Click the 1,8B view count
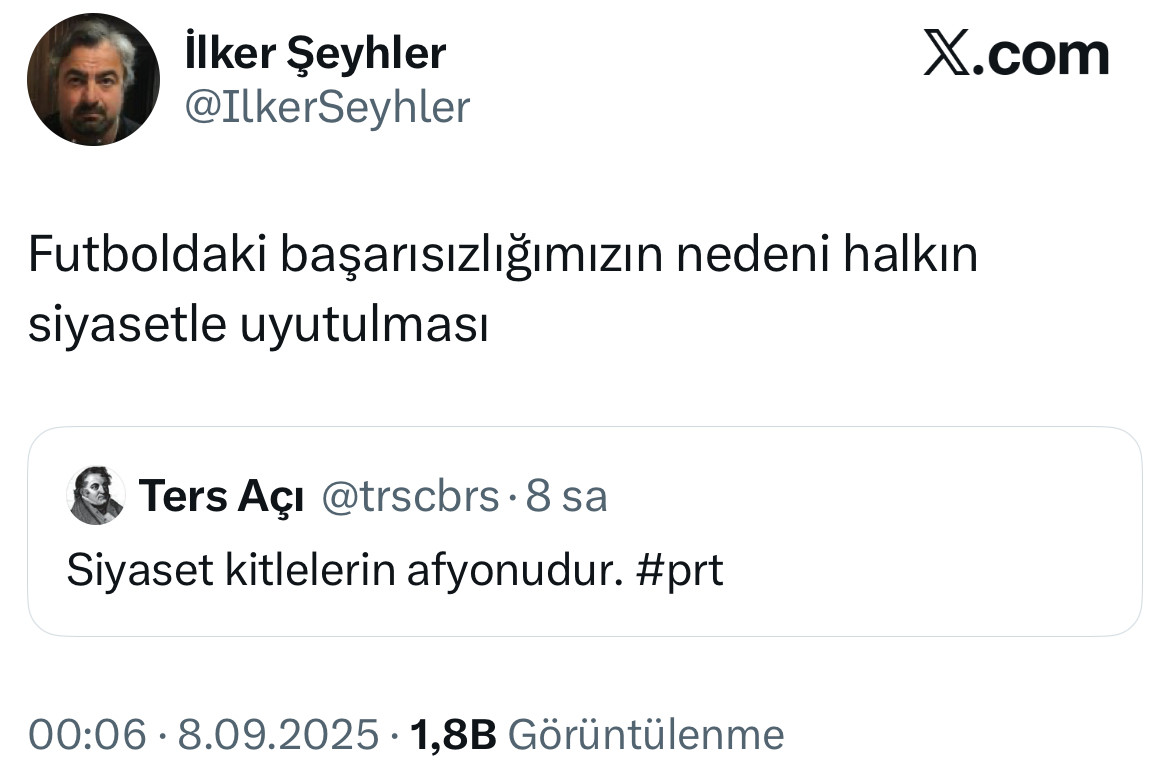 (x=453, y=735)
